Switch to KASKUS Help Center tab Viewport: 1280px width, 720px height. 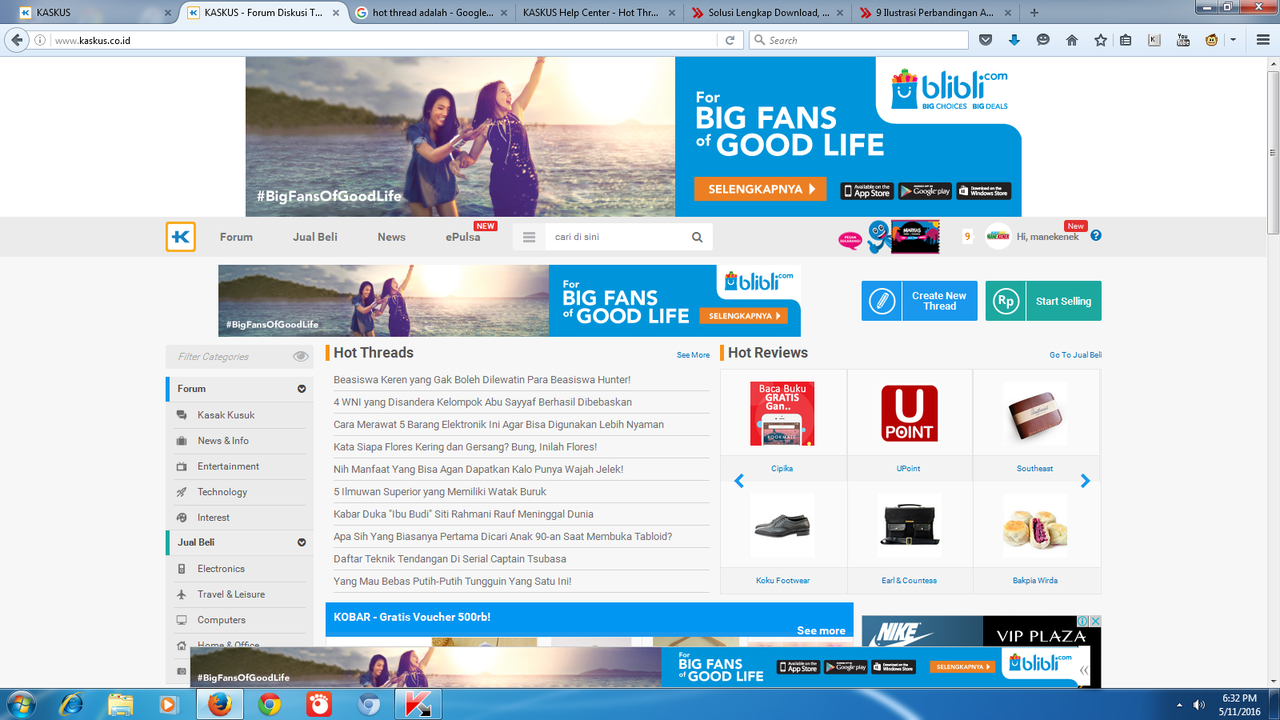tap(600, 13)
